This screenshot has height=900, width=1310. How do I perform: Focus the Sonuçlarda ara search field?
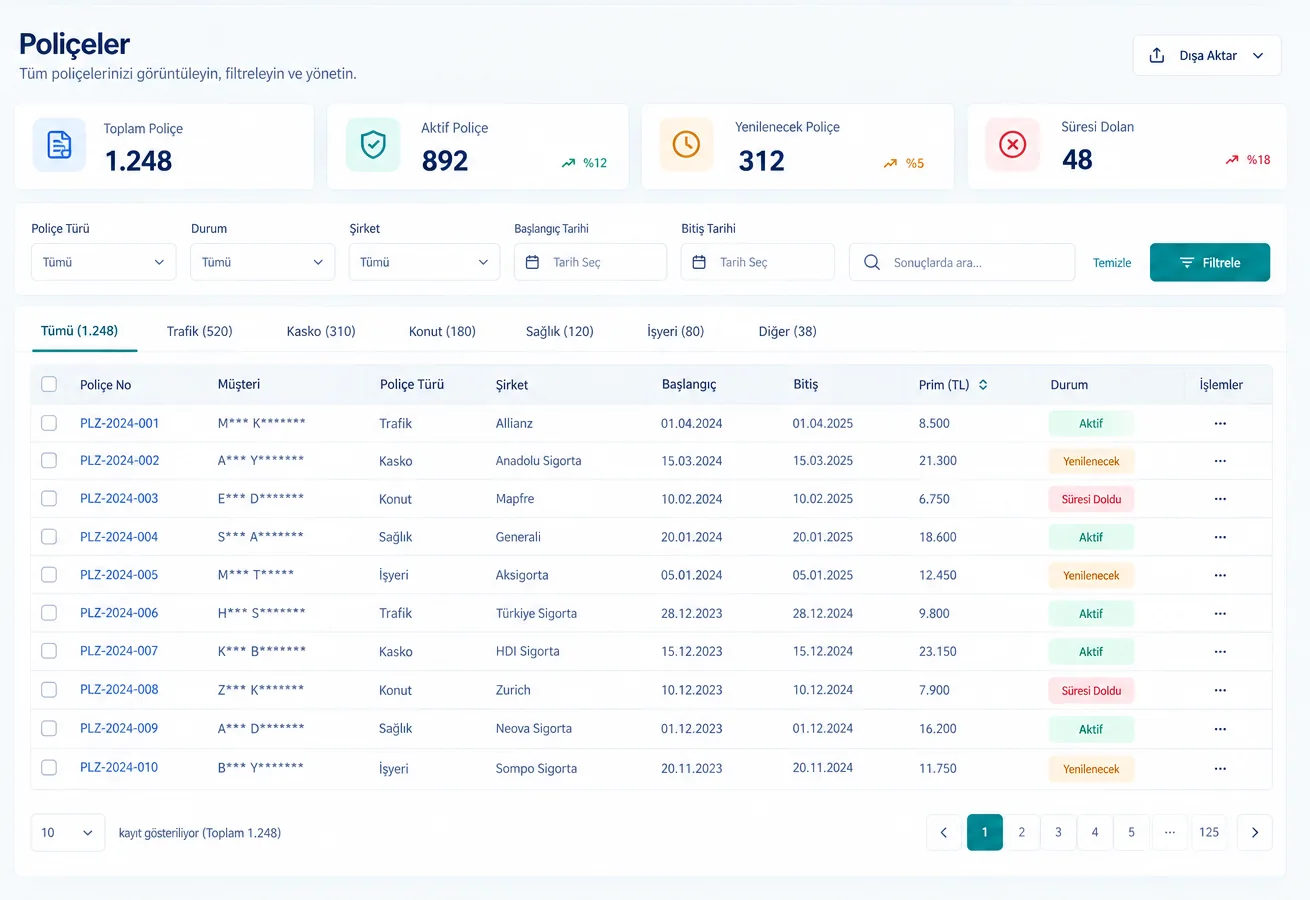click(x=962, y=262)
